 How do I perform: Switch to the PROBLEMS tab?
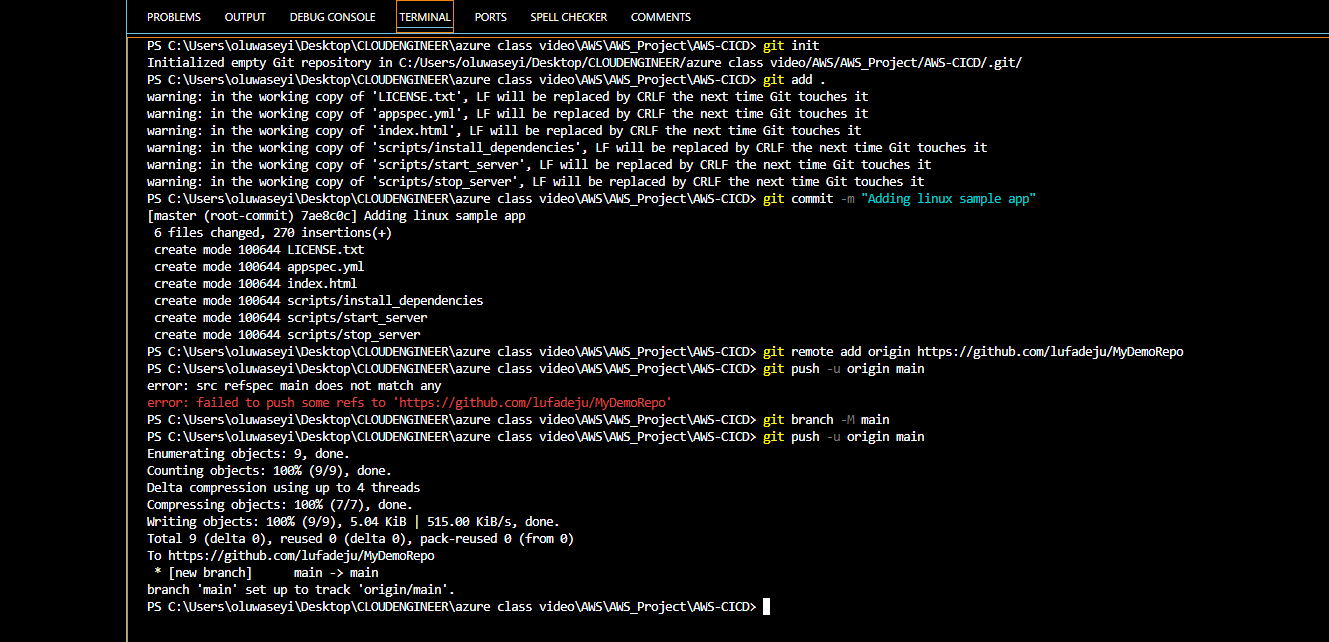174,17
